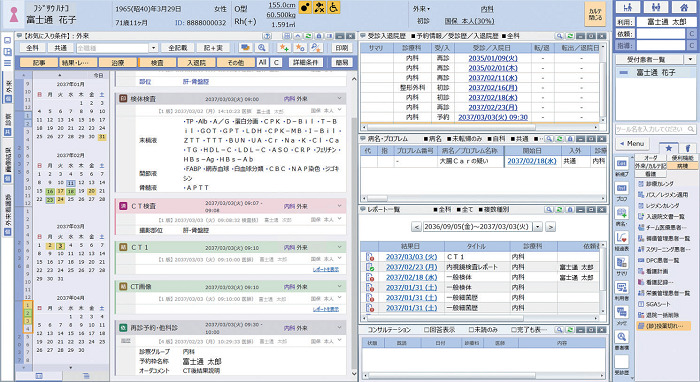
Task: Open the 受付患者一覧 dropdown arrow
Action: [691, 59]
